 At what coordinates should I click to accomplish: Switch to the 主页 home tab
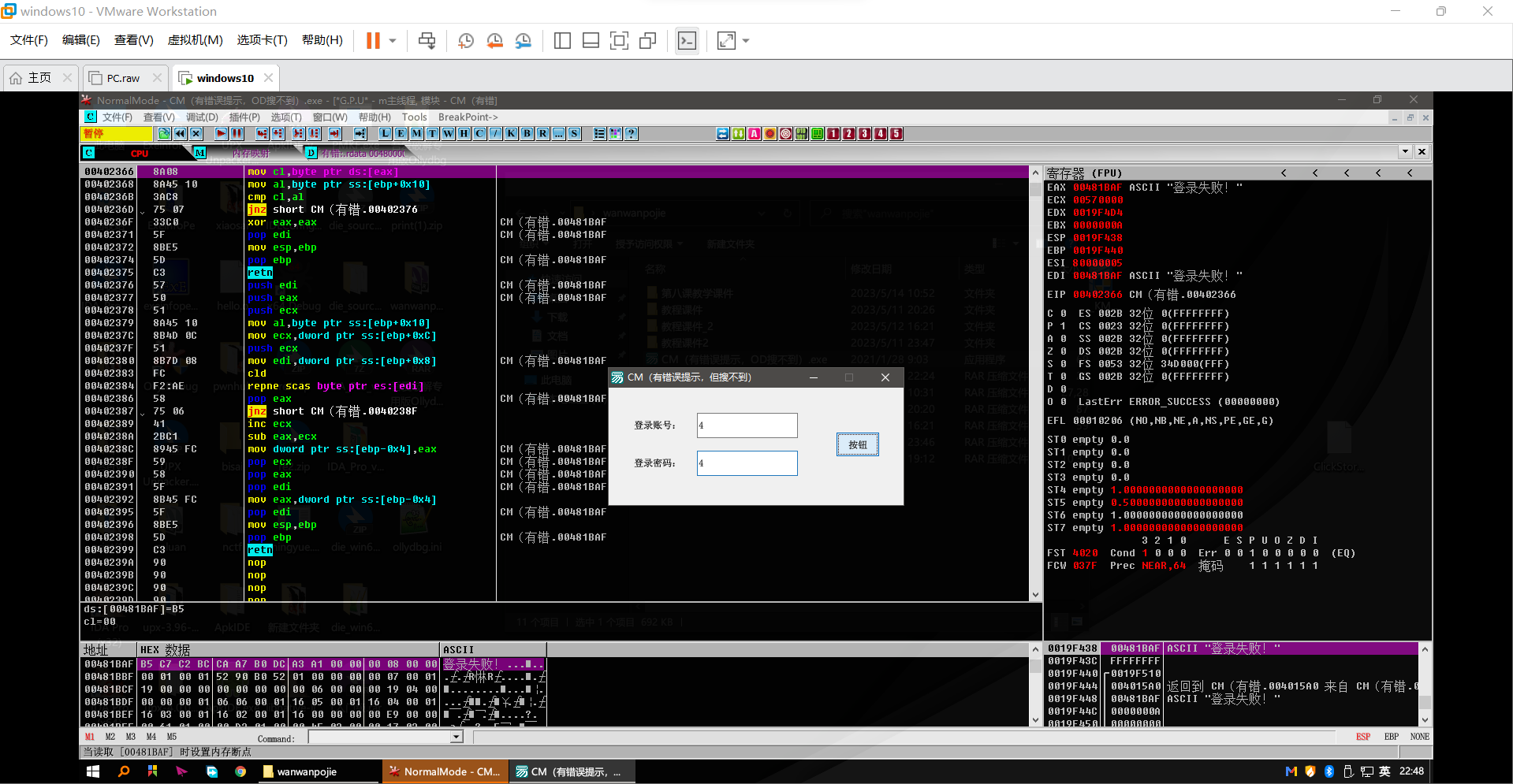(x=39, y=78)
